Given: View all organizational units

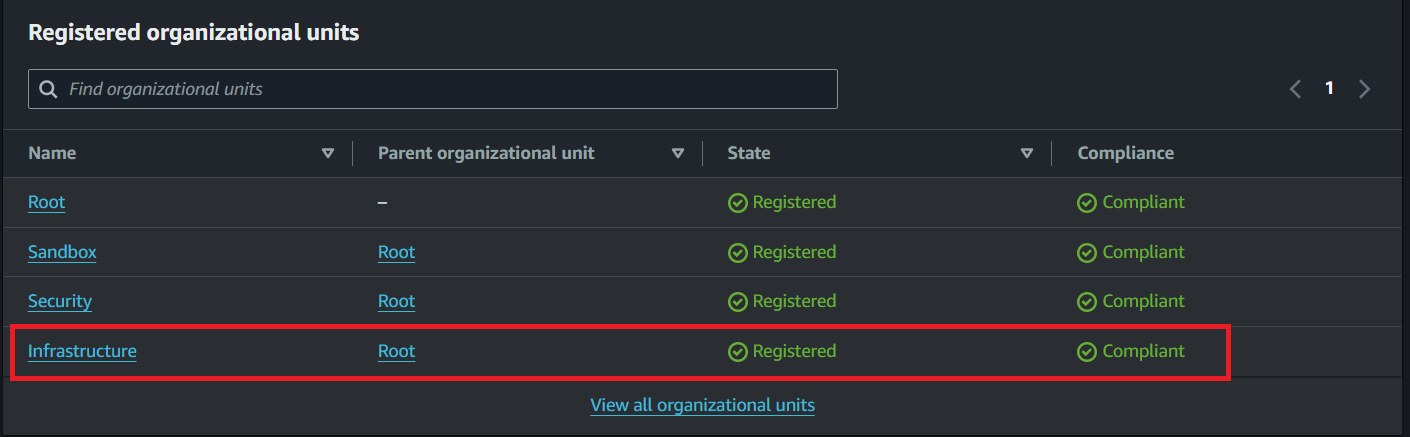Looking at the screenshot, I should pyautogui.click(x=703, y=405).
